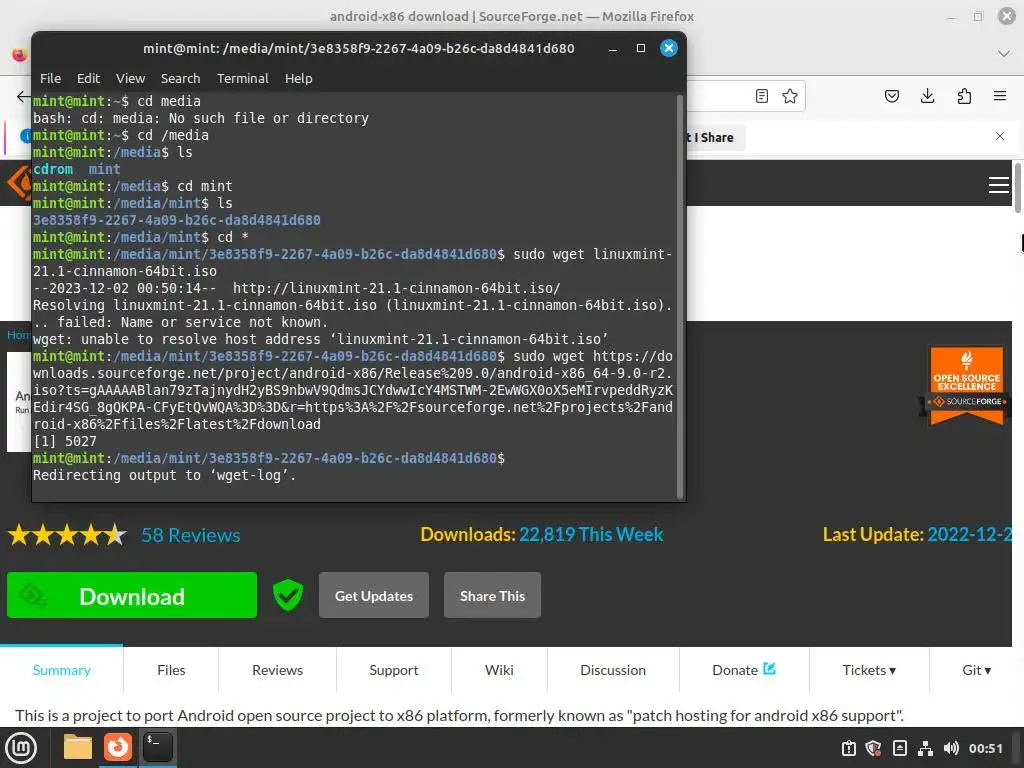The width and height of the screenshot is (1024, 768).
Task: Expand the Tickets dropdown
Action: pos(869,670)
